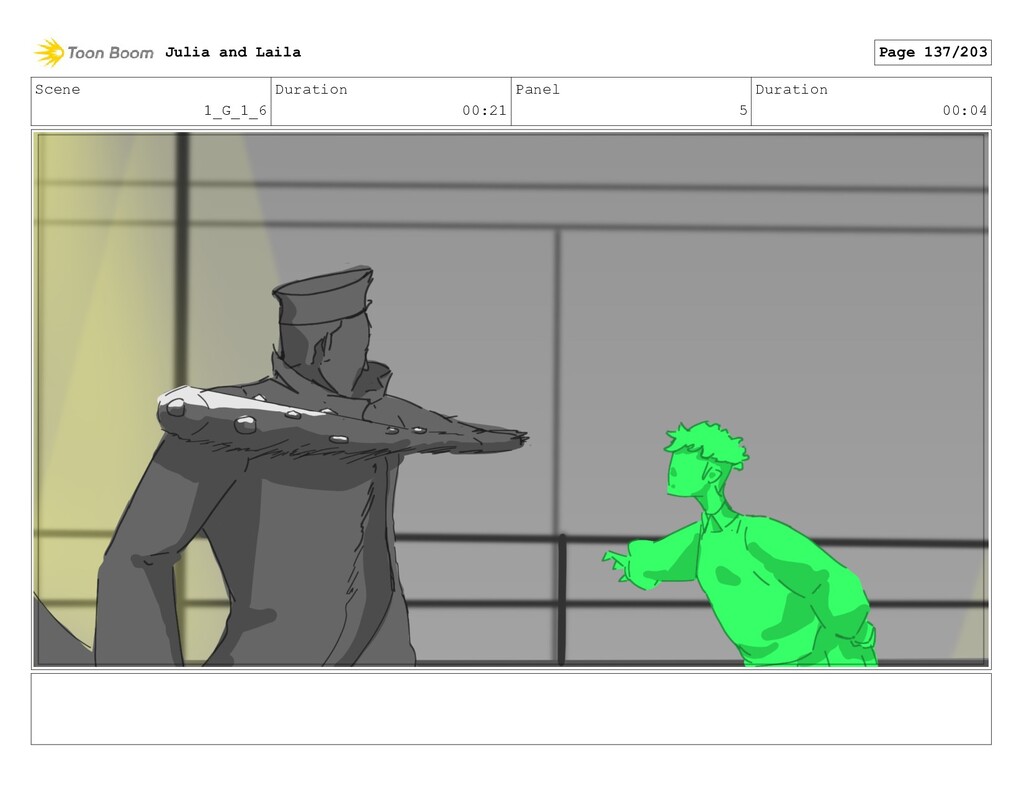1024x791 pixels.
Task: Click the 'Panel' field label
Action: [x=537, y=89]
